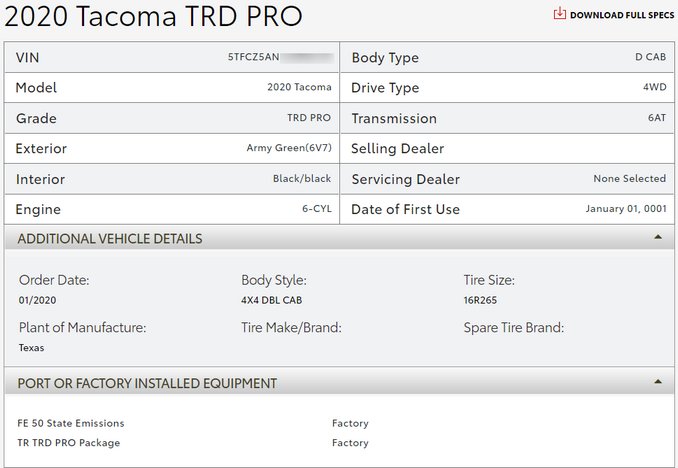Click the Transmission label
The image size is (678, 468).
[x=394, y=119]
